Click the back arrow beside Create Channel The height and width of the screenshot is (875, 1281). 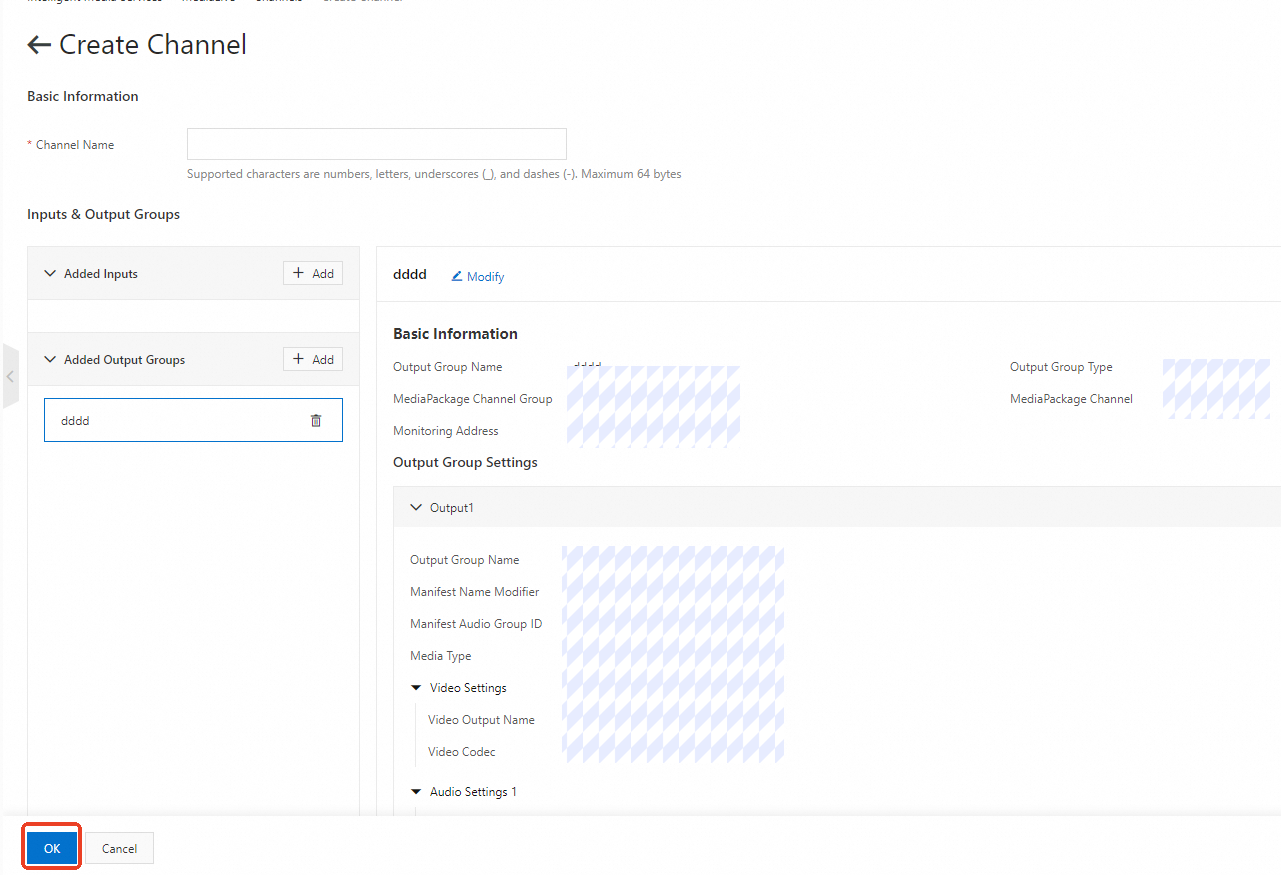tap(39, 45)
